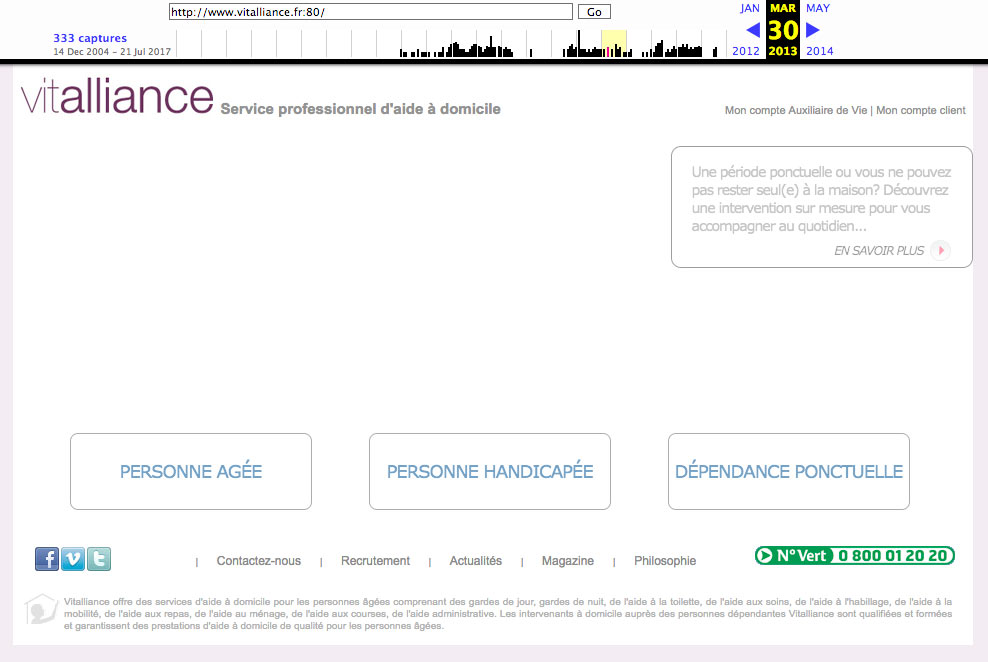This screenshot has height=662, width=988.
Task: Open the Recrutement menu item
Action: point(376,561)
